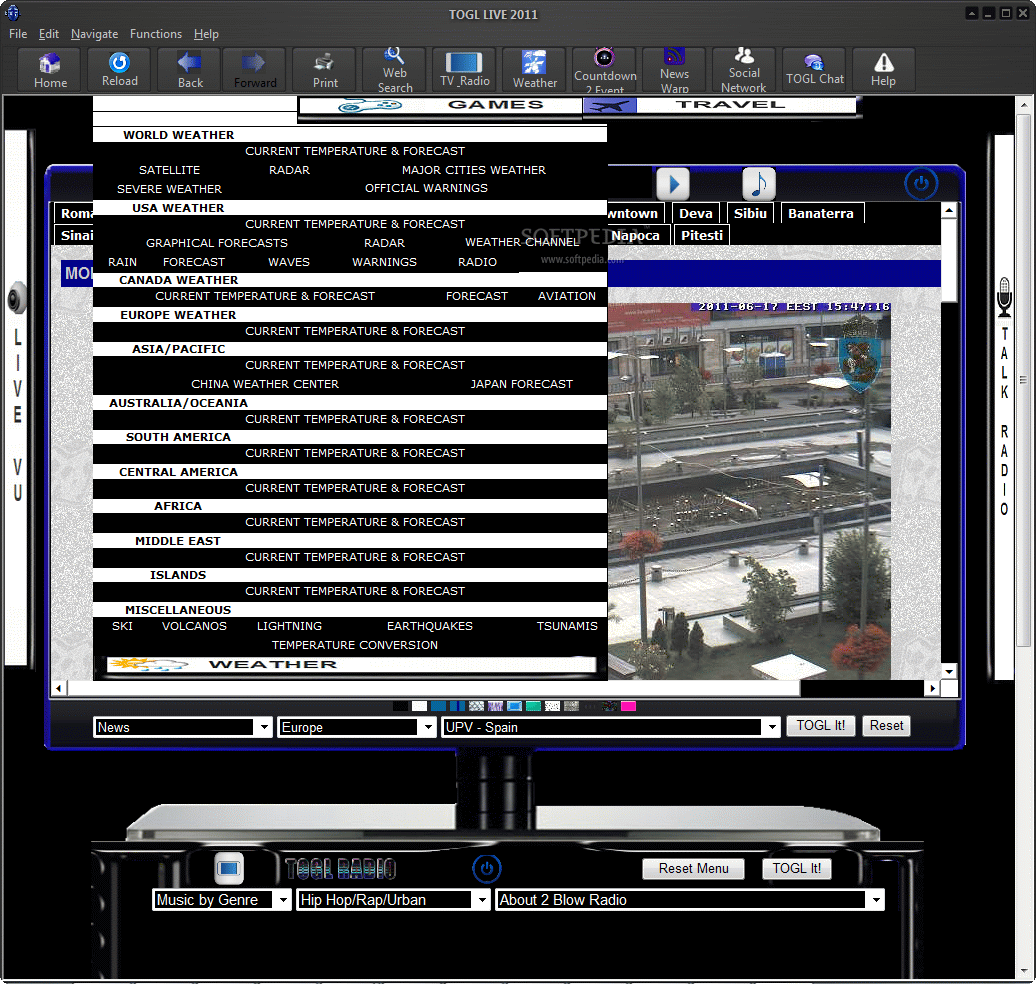Image resolution: width=1036 pixels, height=984 pixels.
Task: Toggle the TOGL Radio power button
Action: coord(487,868)
